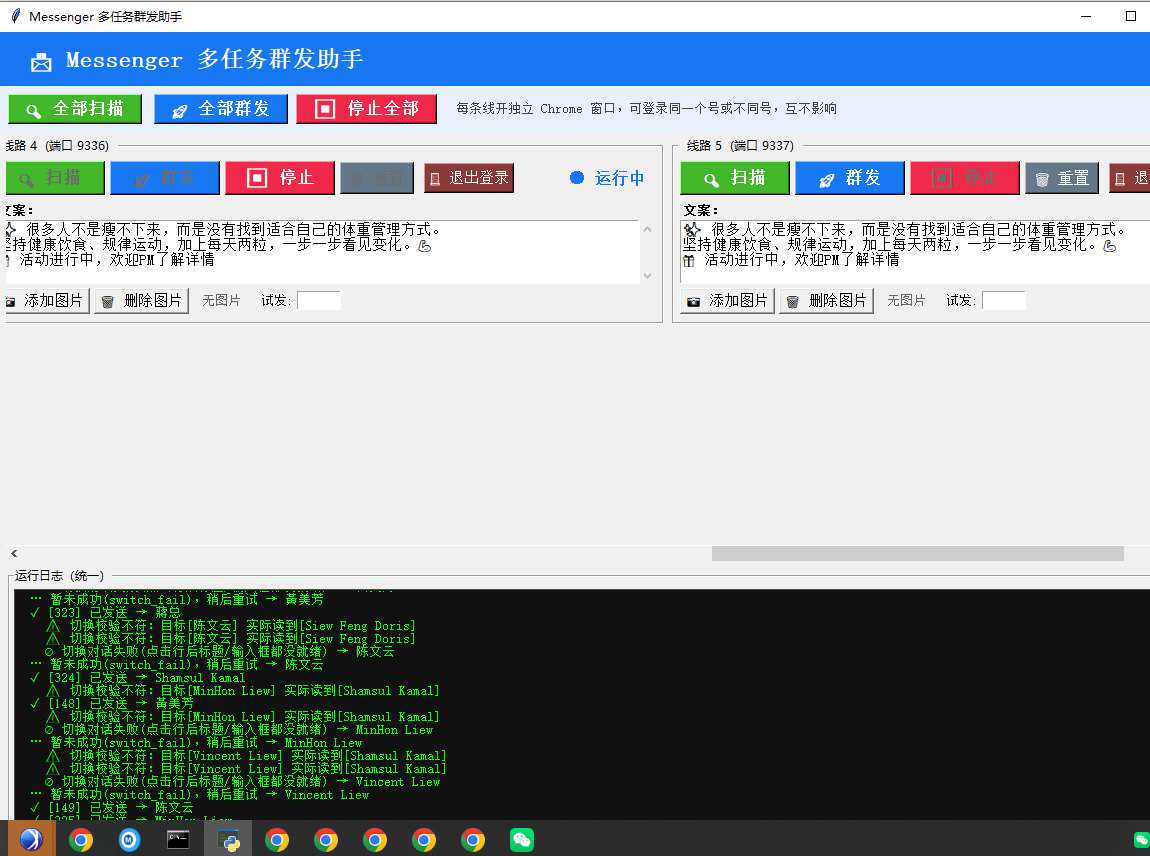The height and width of the screenshot is (856, 1150).
Task: Click dimmed 停止 button in 线路 5
Action: 964,178
